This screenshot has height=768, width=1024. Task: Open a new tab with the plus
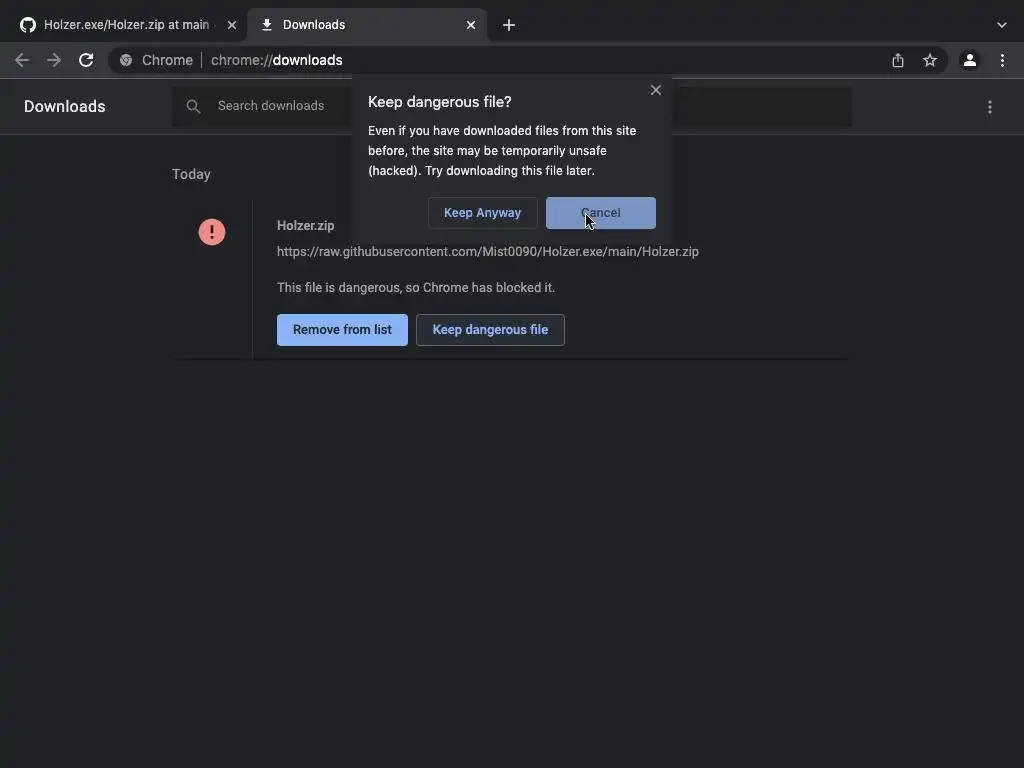509,25
